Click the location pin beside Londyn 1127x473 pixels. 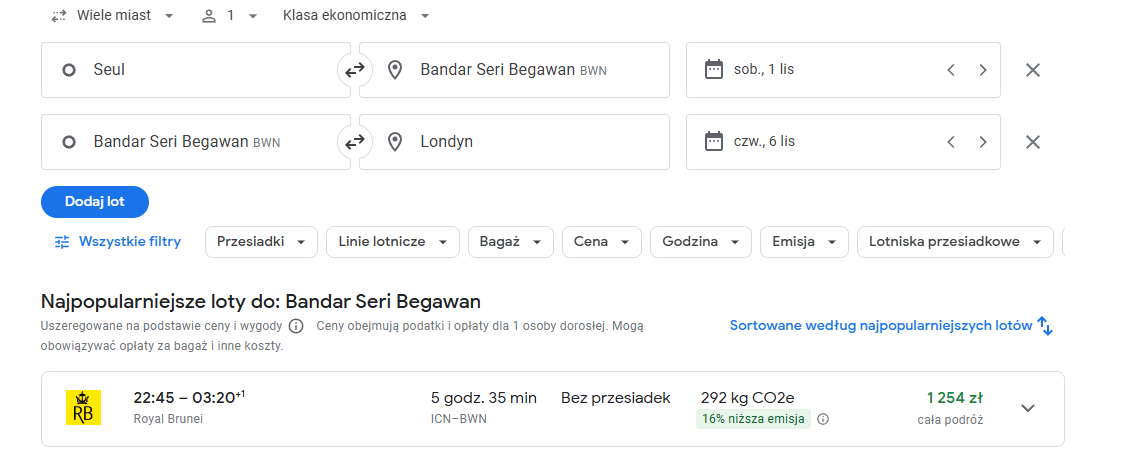(394, 142)
